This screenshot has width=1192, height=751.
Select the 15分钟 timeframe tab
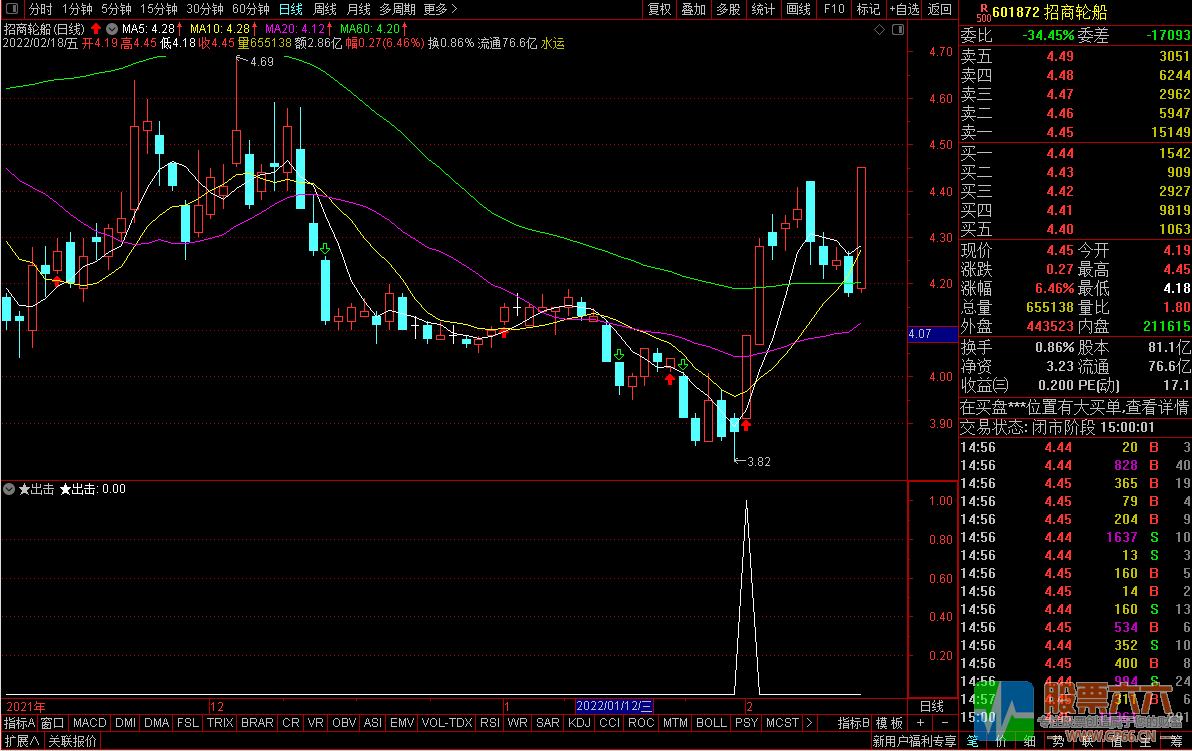tap(159, 9)
